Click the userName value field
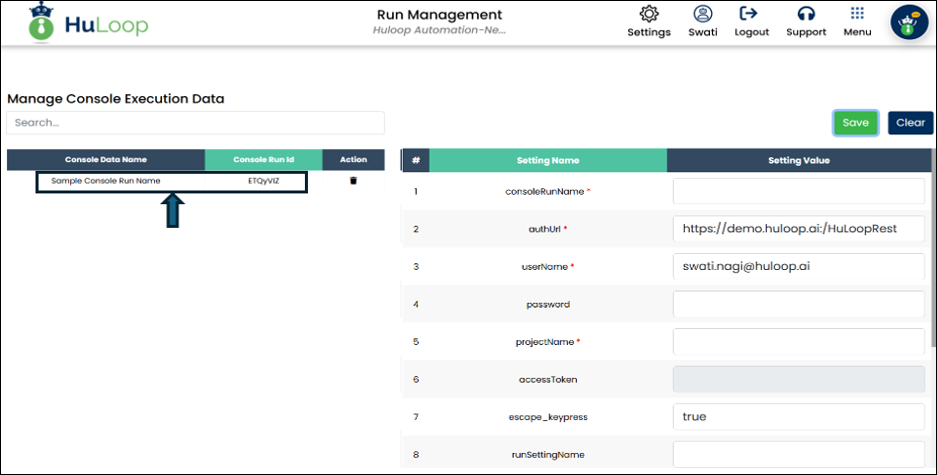The height and width of the screenshot is (475, 937). click(x=798, y=267)
